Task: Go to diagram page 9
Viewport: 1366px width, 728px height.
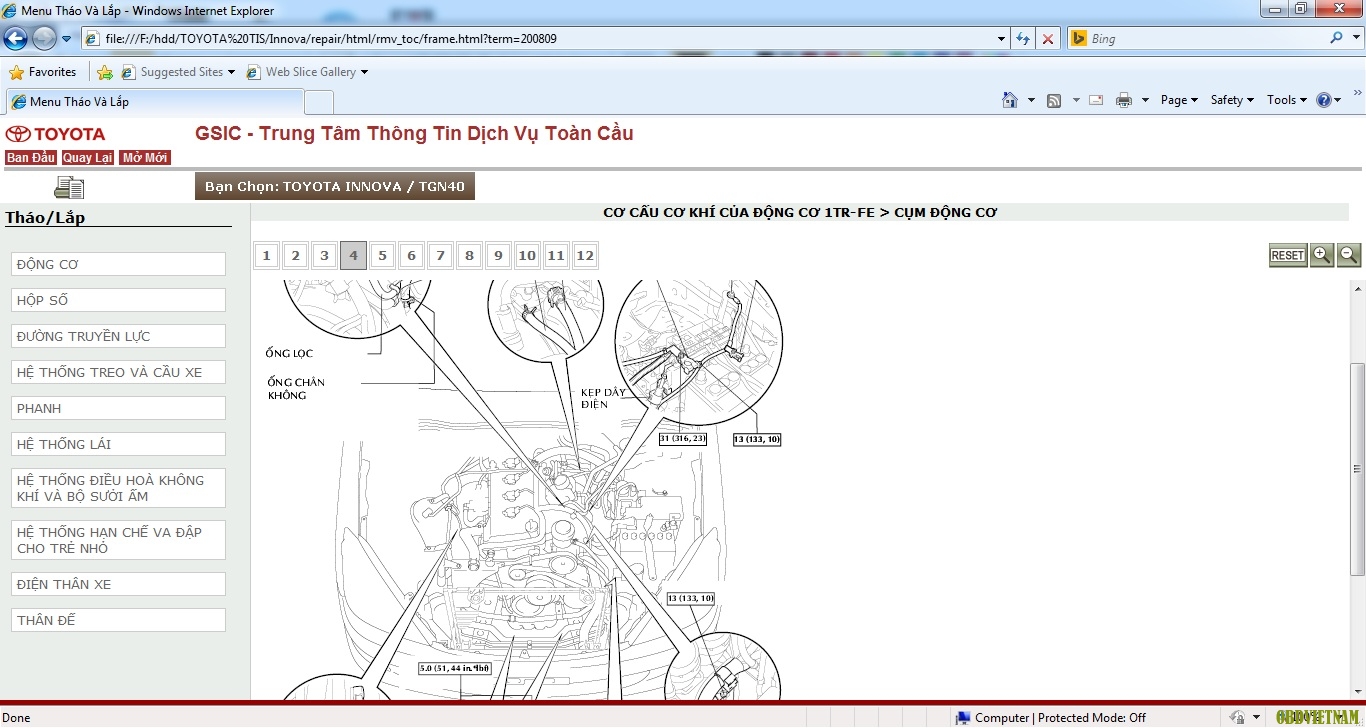Action: pyautogui.click(x=498, y=256)
